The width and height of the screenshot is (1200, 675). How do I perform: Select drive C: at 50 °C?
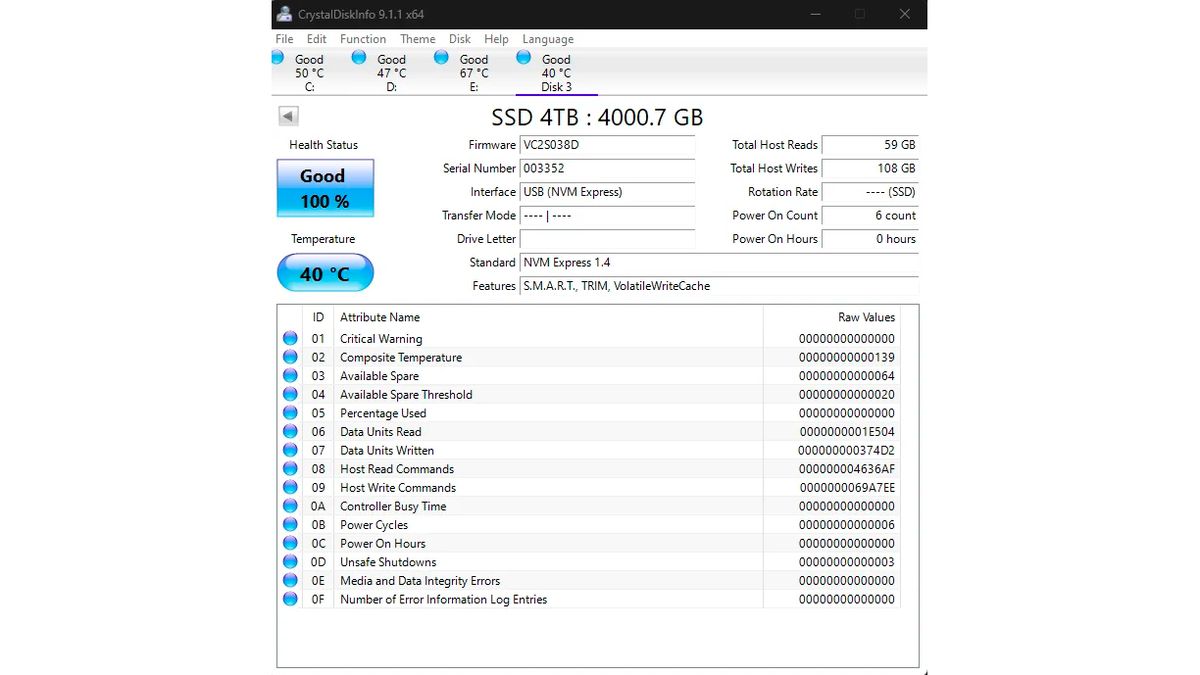pyautogui.click(x=309, y=73)
